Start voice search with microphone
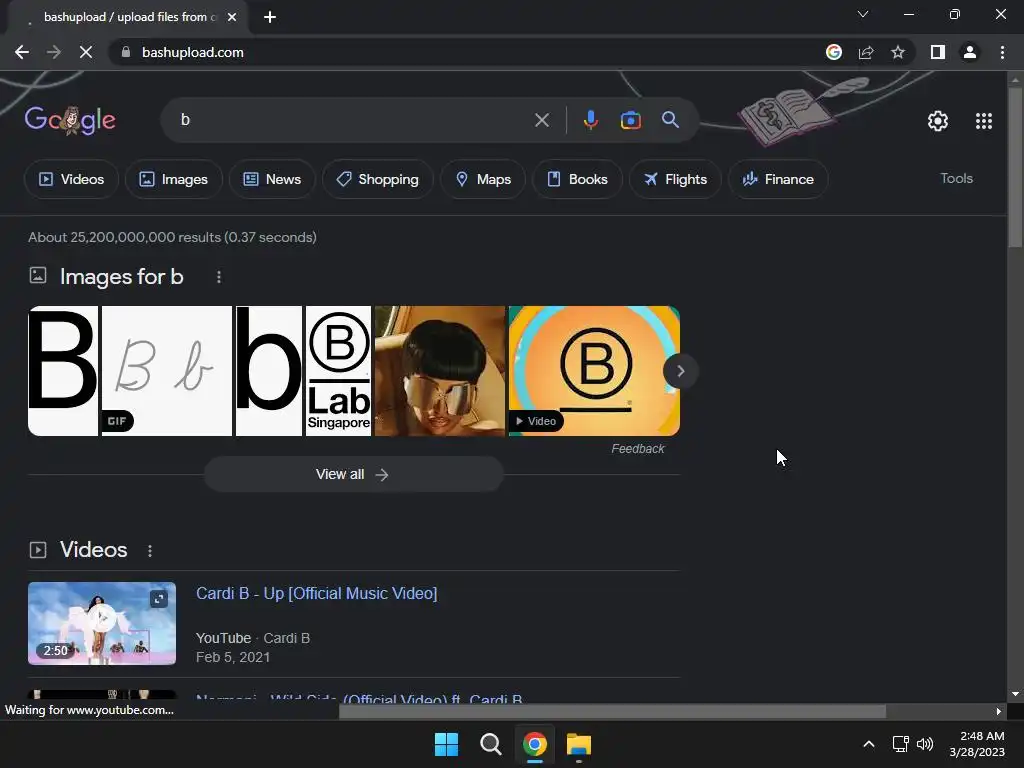The height and width of the screenshot is (768, 1024). click(x=590, y=120)
